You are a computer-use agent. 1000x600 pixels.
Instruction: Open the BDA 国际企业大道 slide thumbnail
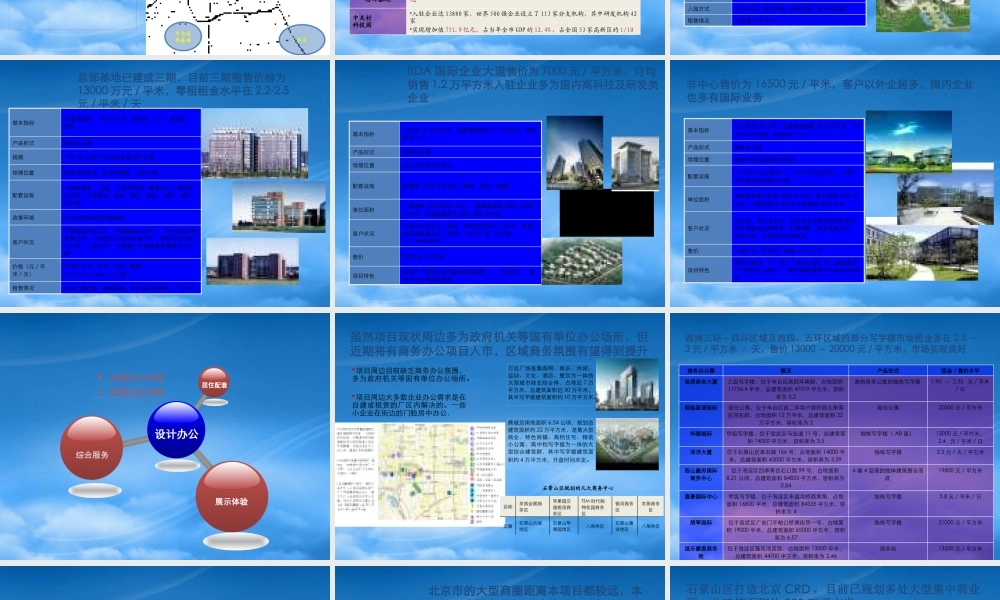coord(500,183)
